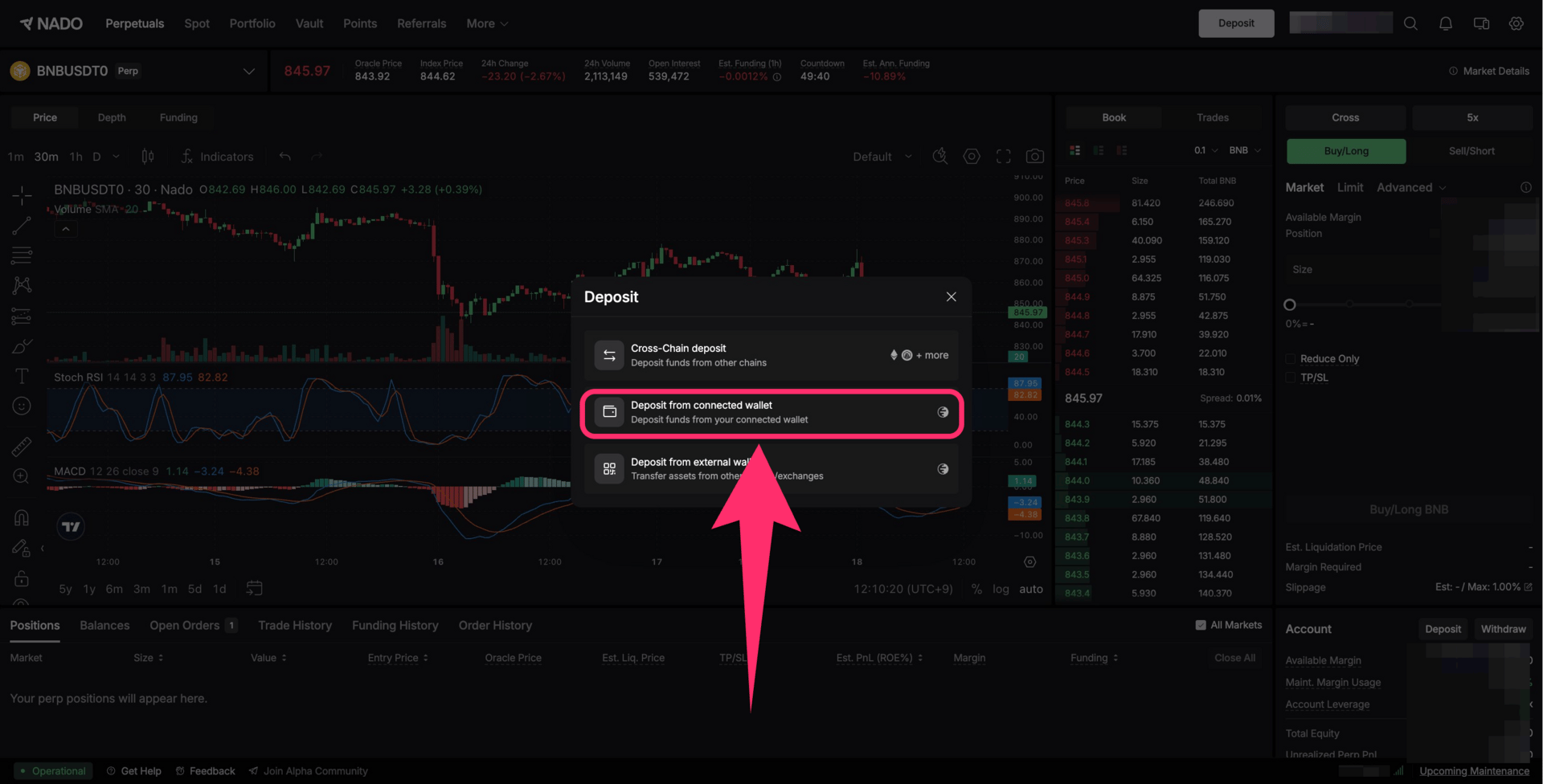Open the Referrals page
1543x784 pixels.
pos(421,23)
